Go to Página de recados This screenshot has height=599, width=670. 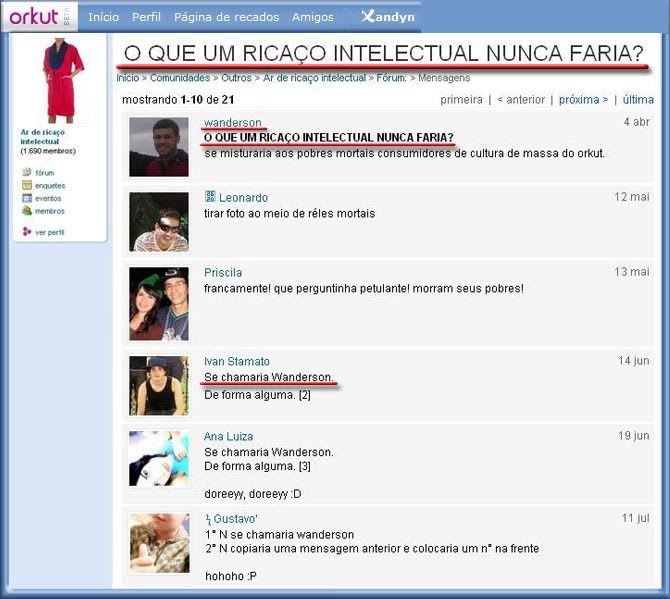[226, 17]
